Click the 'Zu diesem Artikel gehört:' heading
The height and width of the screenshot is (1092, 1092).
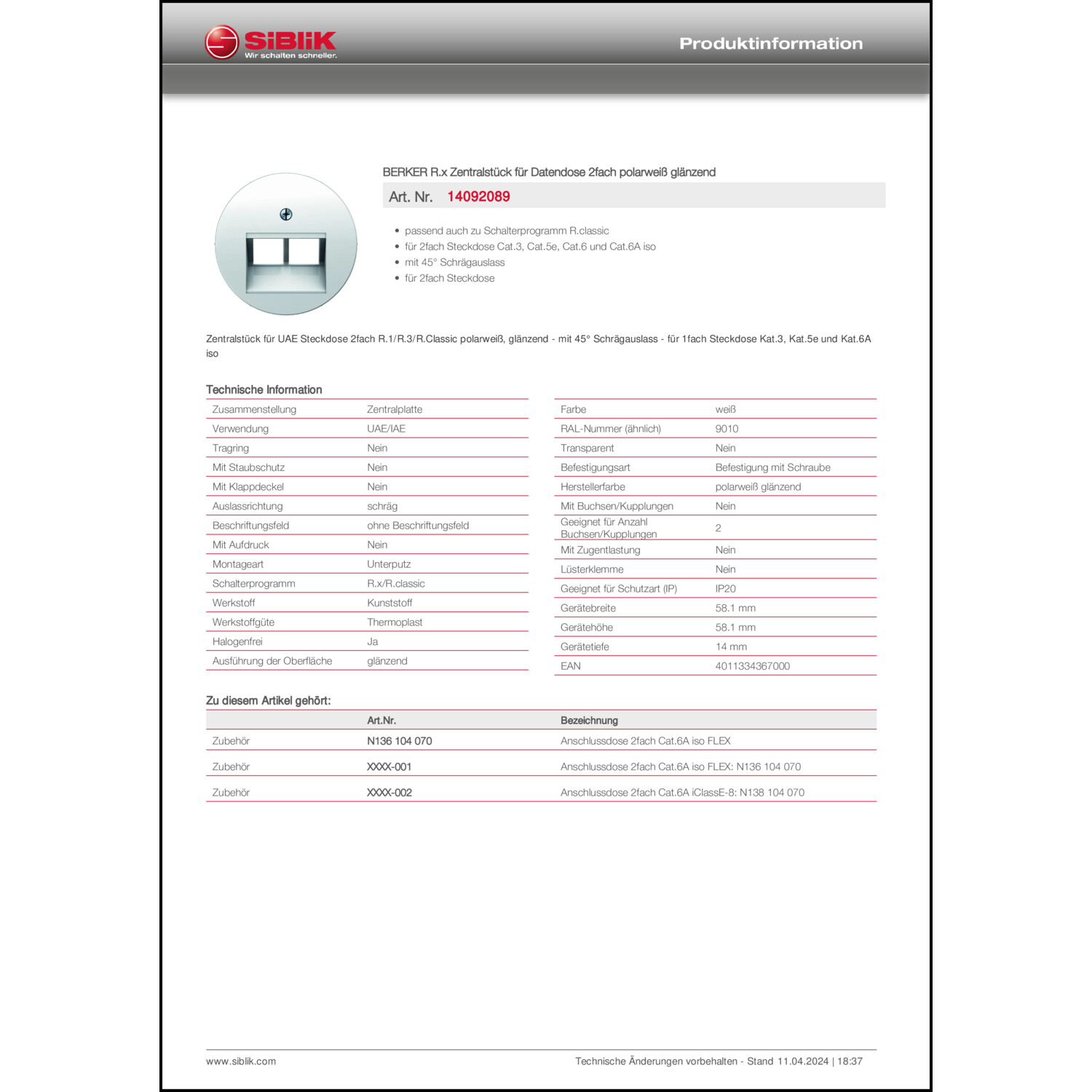(x=269, y=700)
